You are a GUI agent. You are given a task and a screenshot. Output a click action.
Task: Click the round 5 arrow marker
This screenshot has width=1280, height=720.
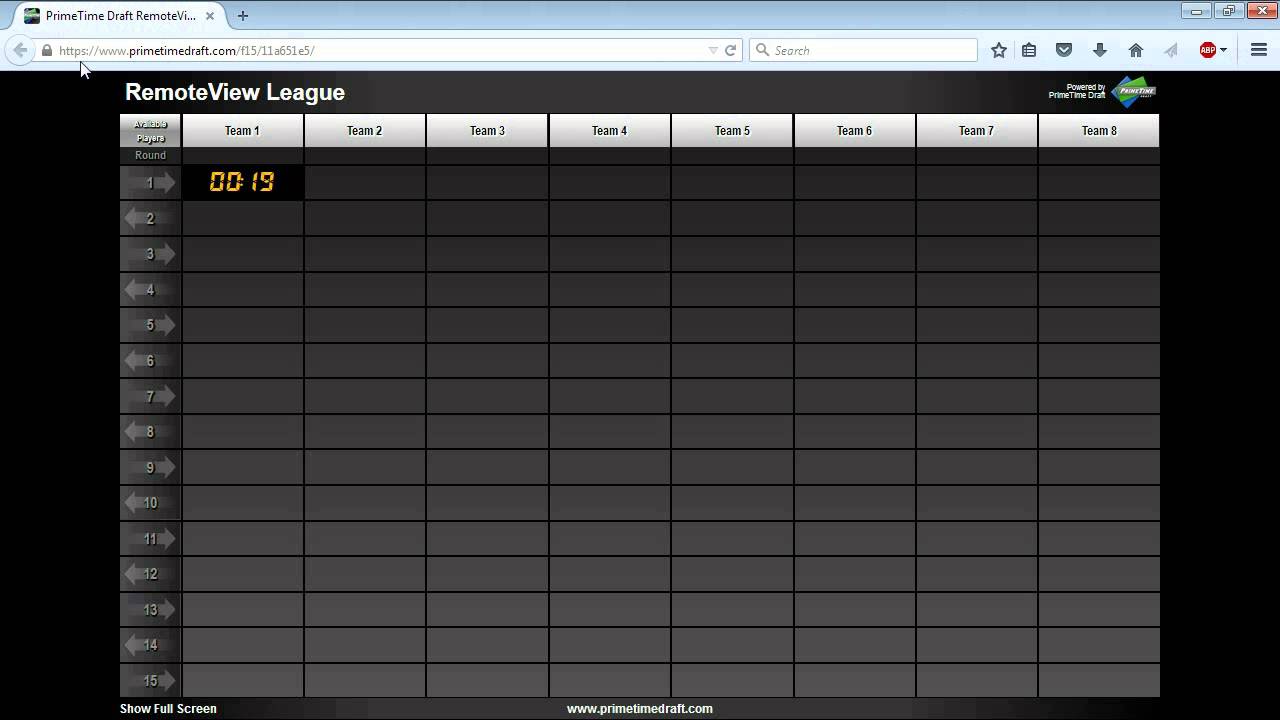(x=151, y=325)
